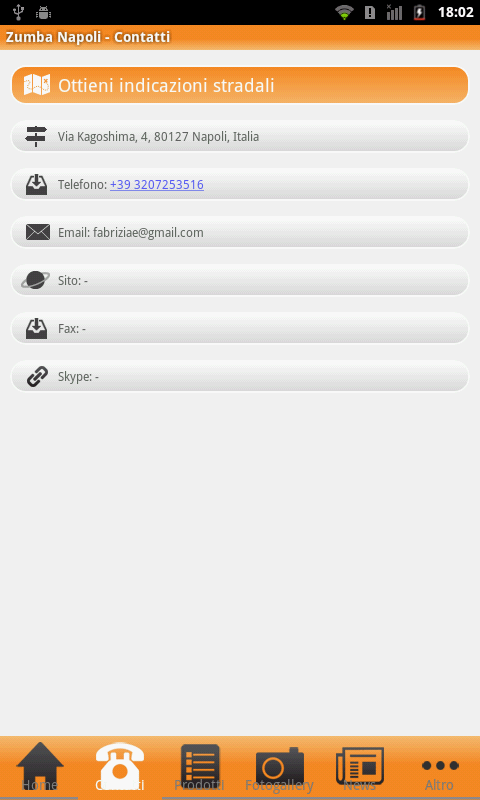Select the Contatti telephone tab
Screen dimensions: 480x800
[120, 768]
